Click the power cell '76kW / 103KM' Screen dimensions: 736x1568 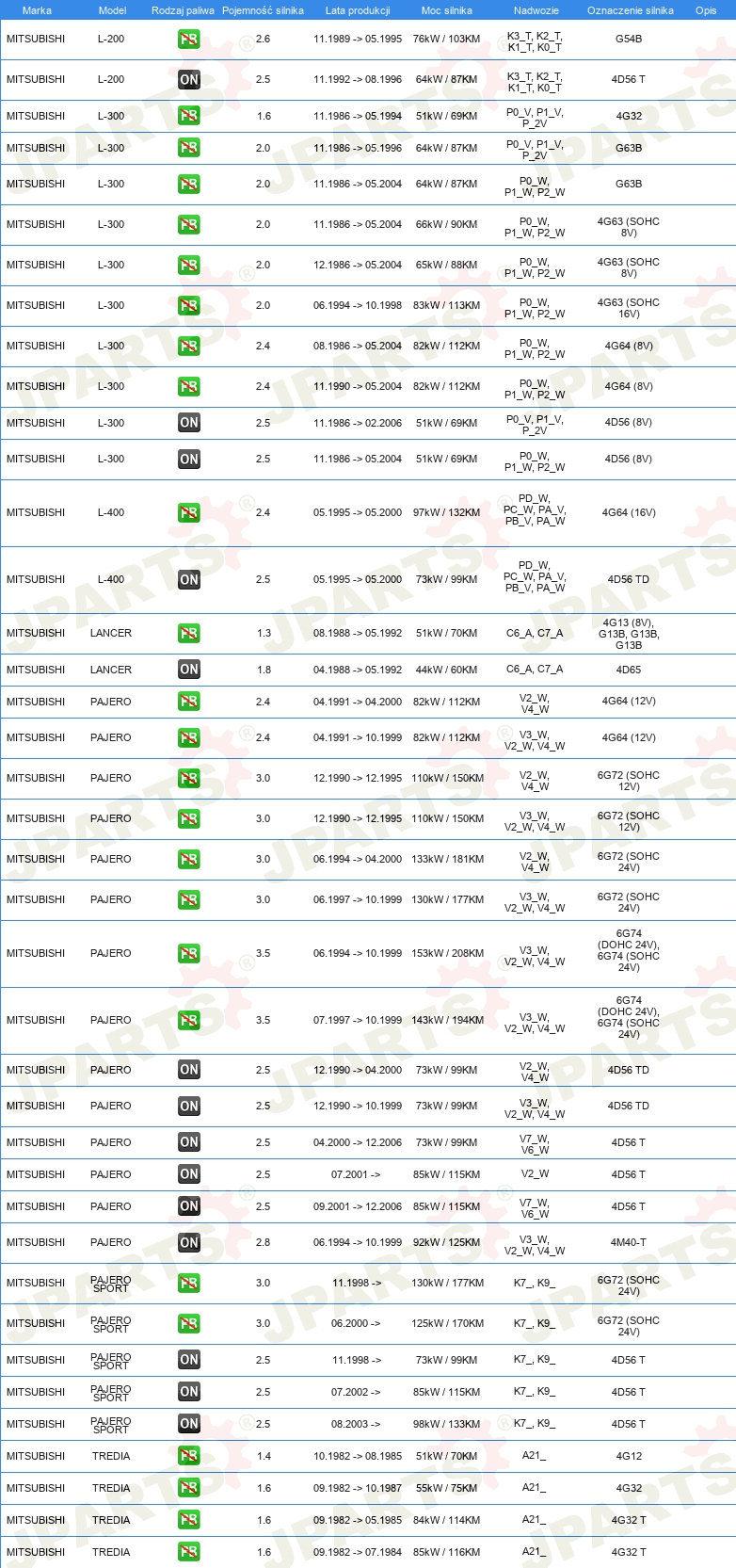point(447,40)
